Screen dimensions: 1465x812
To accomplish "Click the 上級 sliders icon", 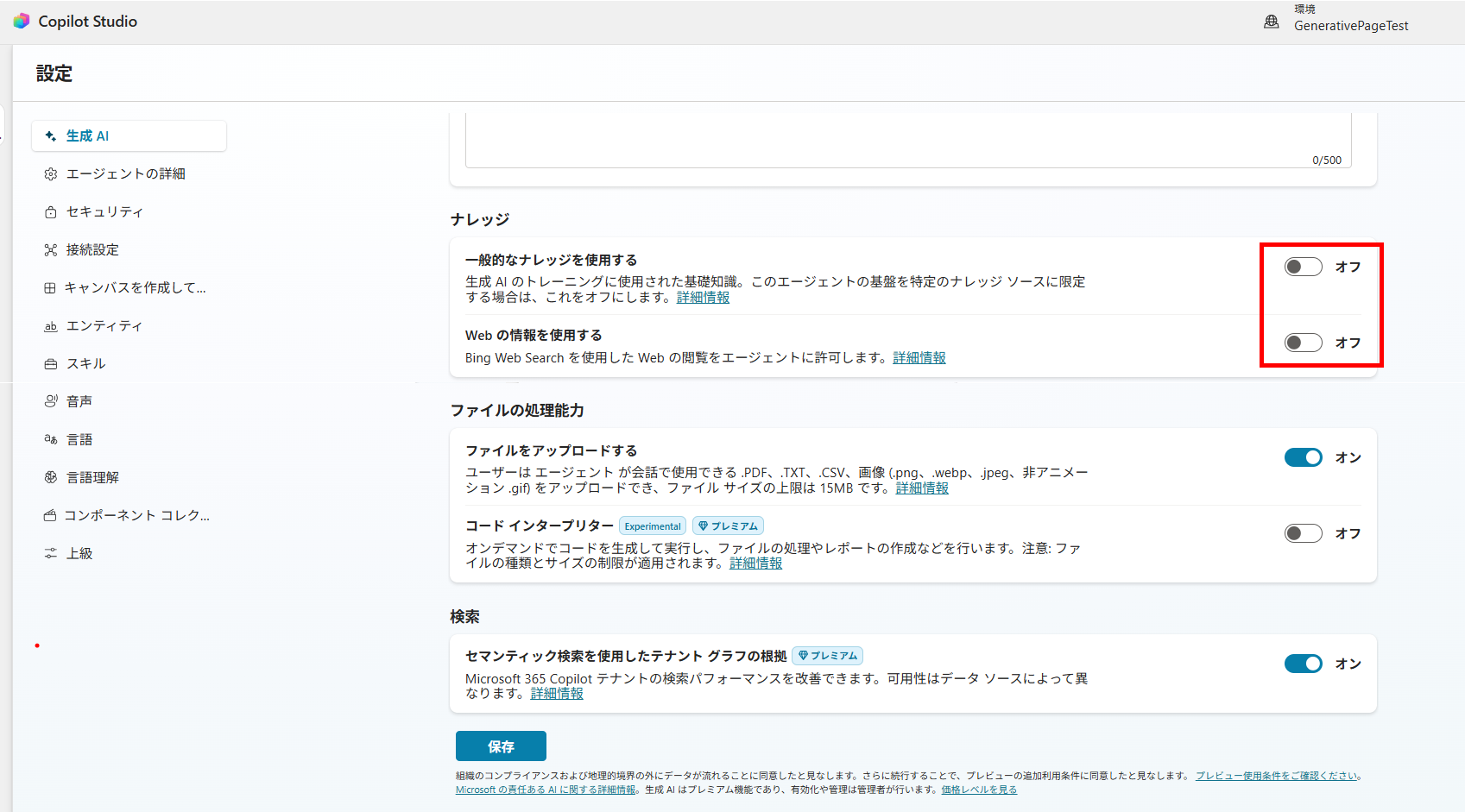I will point(51,553).
